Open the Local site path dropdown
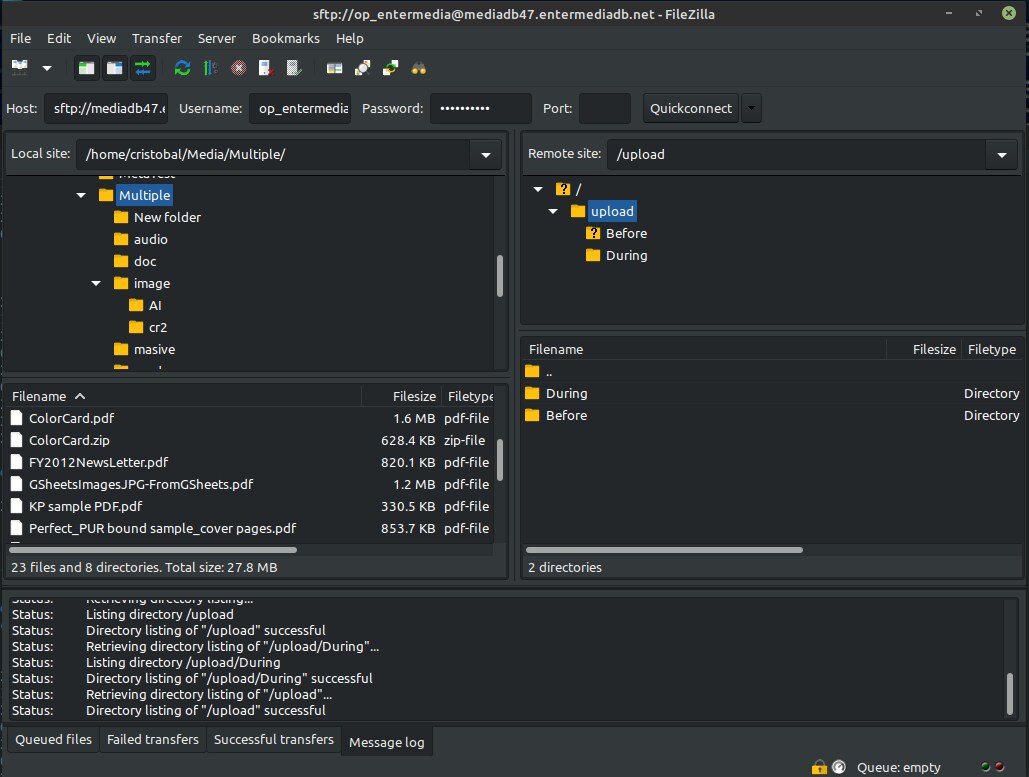Screen dimensions: 1029x777 pos(486,154)
